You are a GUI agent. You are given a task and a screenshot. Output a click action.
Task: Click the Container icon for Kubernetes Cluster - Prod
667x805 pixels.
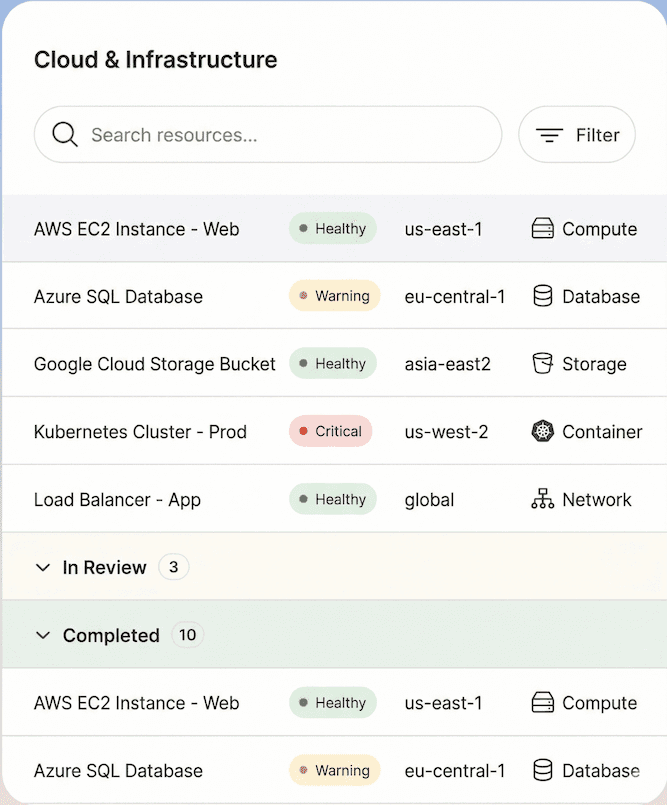[542, 431]
